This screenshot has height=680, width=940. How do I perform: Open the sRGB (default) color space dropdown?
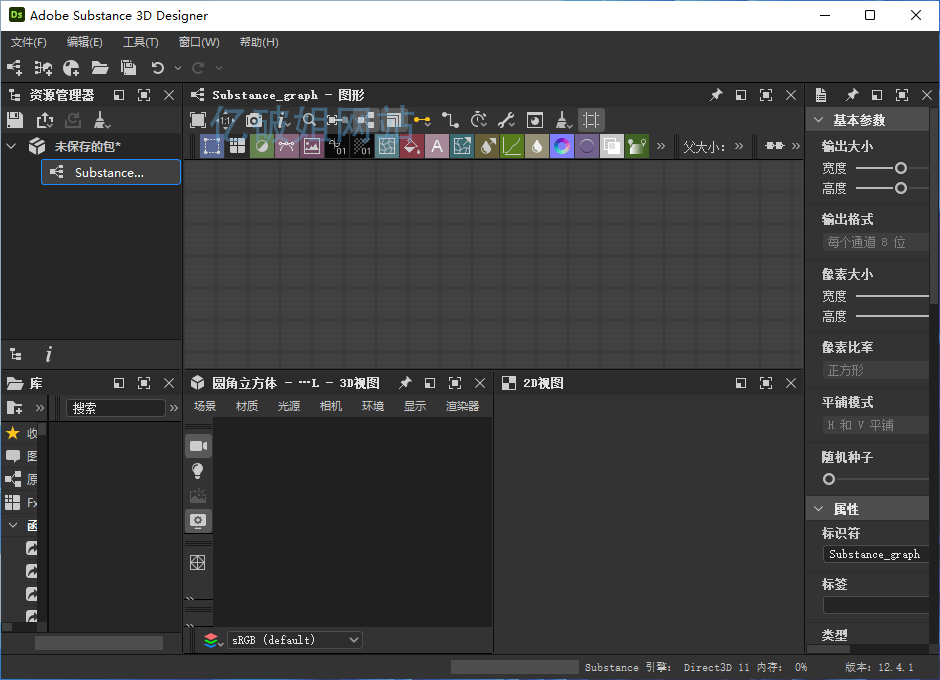click(x=295, y=640)
